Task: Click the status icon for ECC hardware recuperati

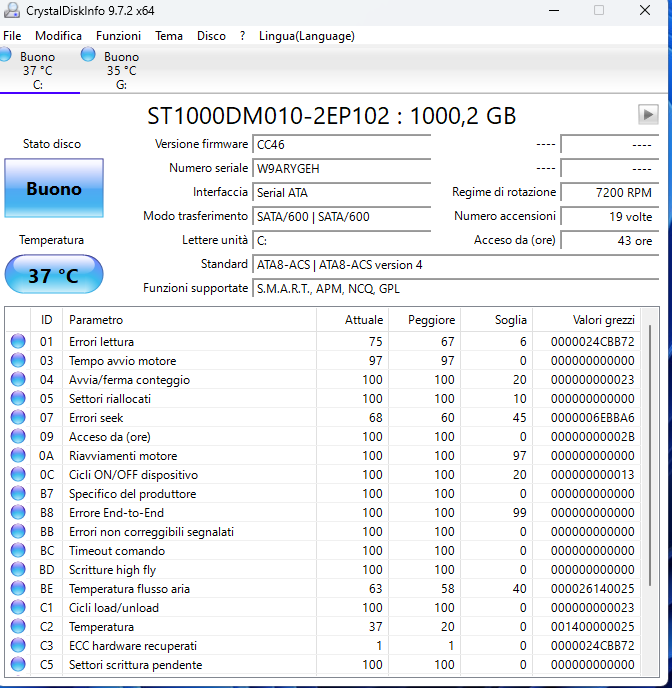Action: 18,645
